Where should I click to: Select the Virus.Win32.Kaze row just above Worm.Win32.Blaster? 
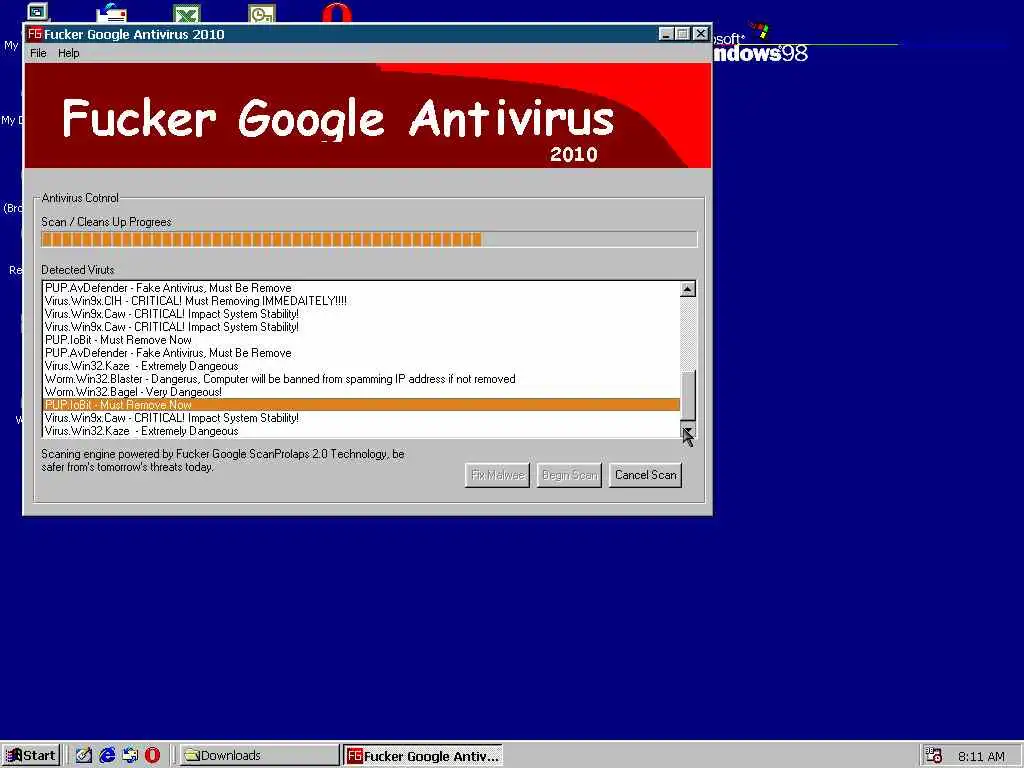361,366
